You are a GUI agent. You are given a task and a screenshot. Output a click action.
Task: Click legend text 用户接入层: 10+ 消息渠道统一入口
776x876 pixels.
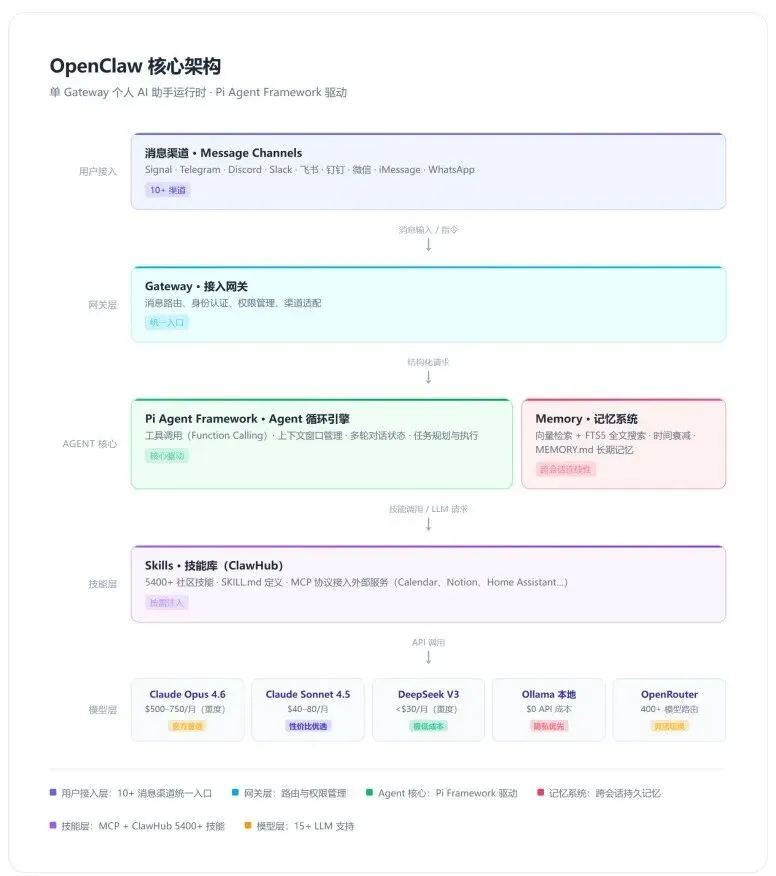[136, 793]
